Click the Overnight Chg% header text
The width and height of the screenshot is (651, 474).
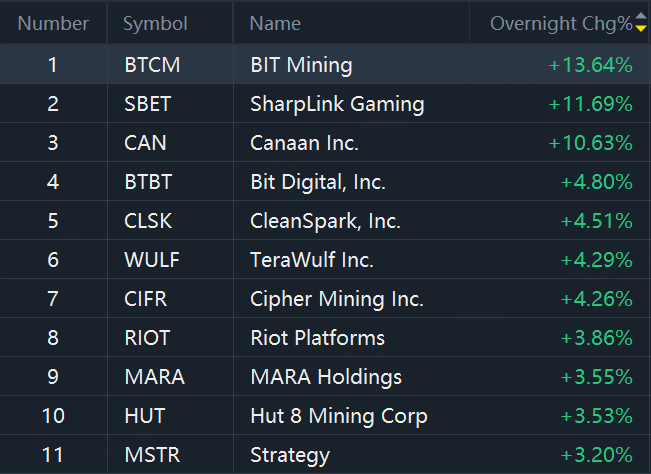(561, 24)
